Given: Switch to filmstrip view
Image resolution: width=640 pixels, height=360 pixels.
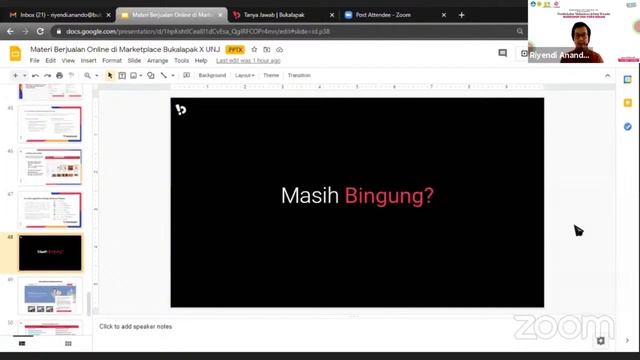Looking at the screenshot, I should (22, 344).
